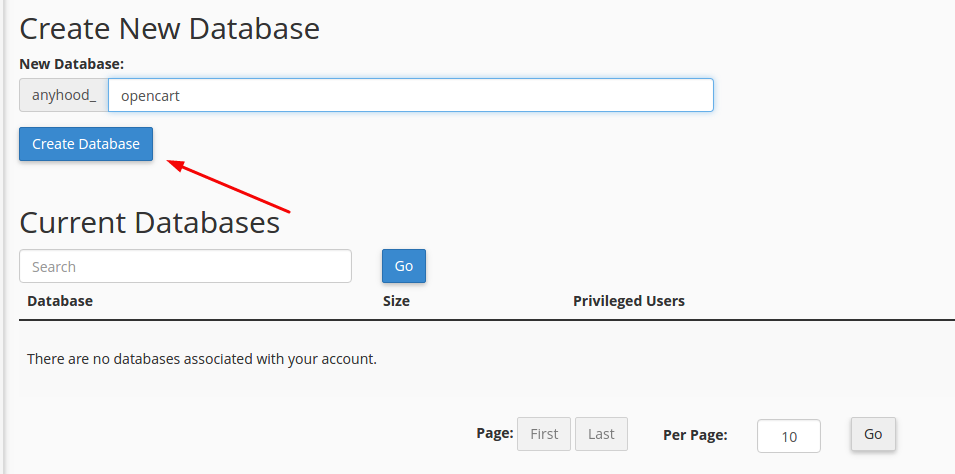
Task: Click the Per Page number field showing 10
Action: (789, 436)
